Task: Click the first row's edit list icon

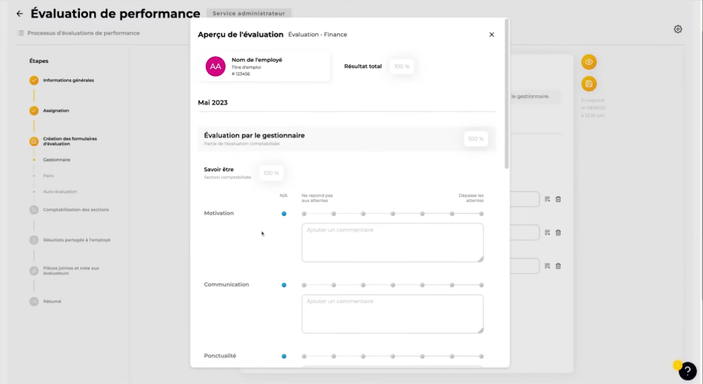Action: coord(547,199)
